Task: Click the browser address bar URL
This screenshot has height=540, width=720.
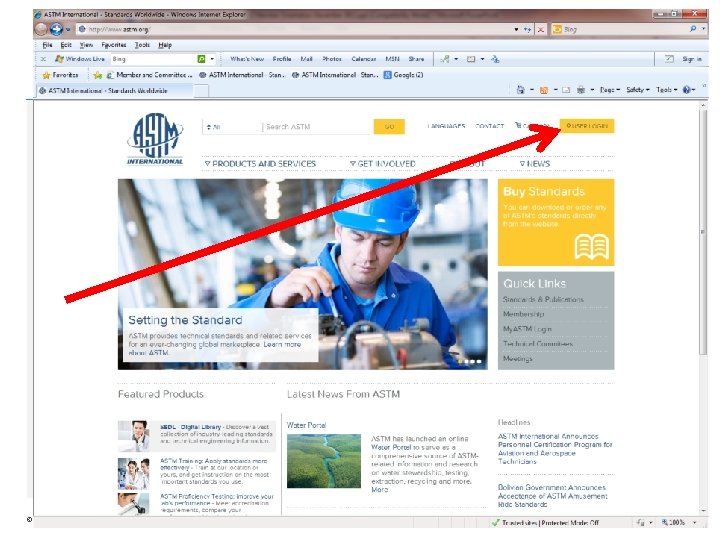Action: coord(118,29)
